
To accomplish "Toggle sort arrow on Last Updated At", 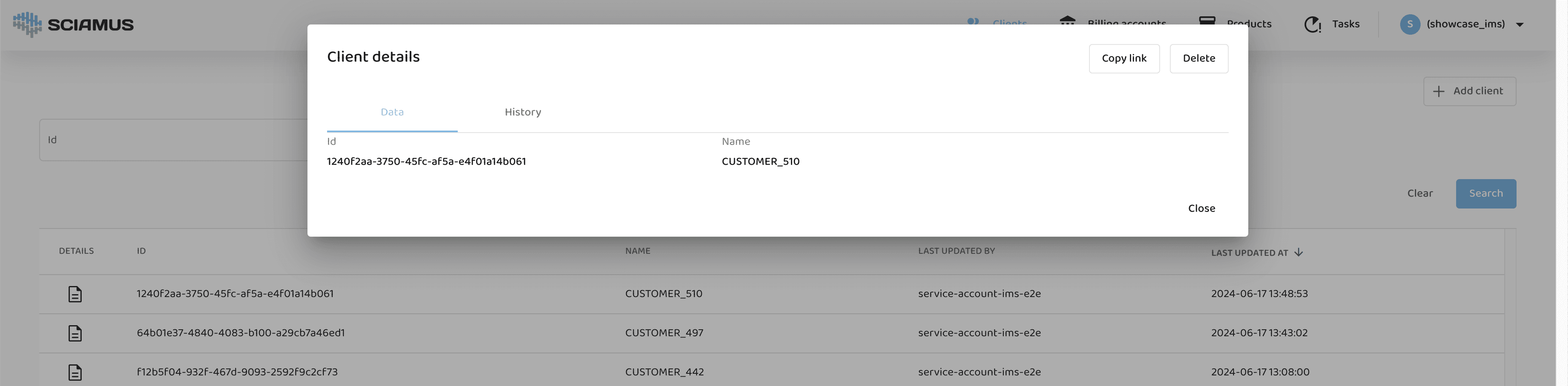I will pyautogui.click(x=1298, y=252).
